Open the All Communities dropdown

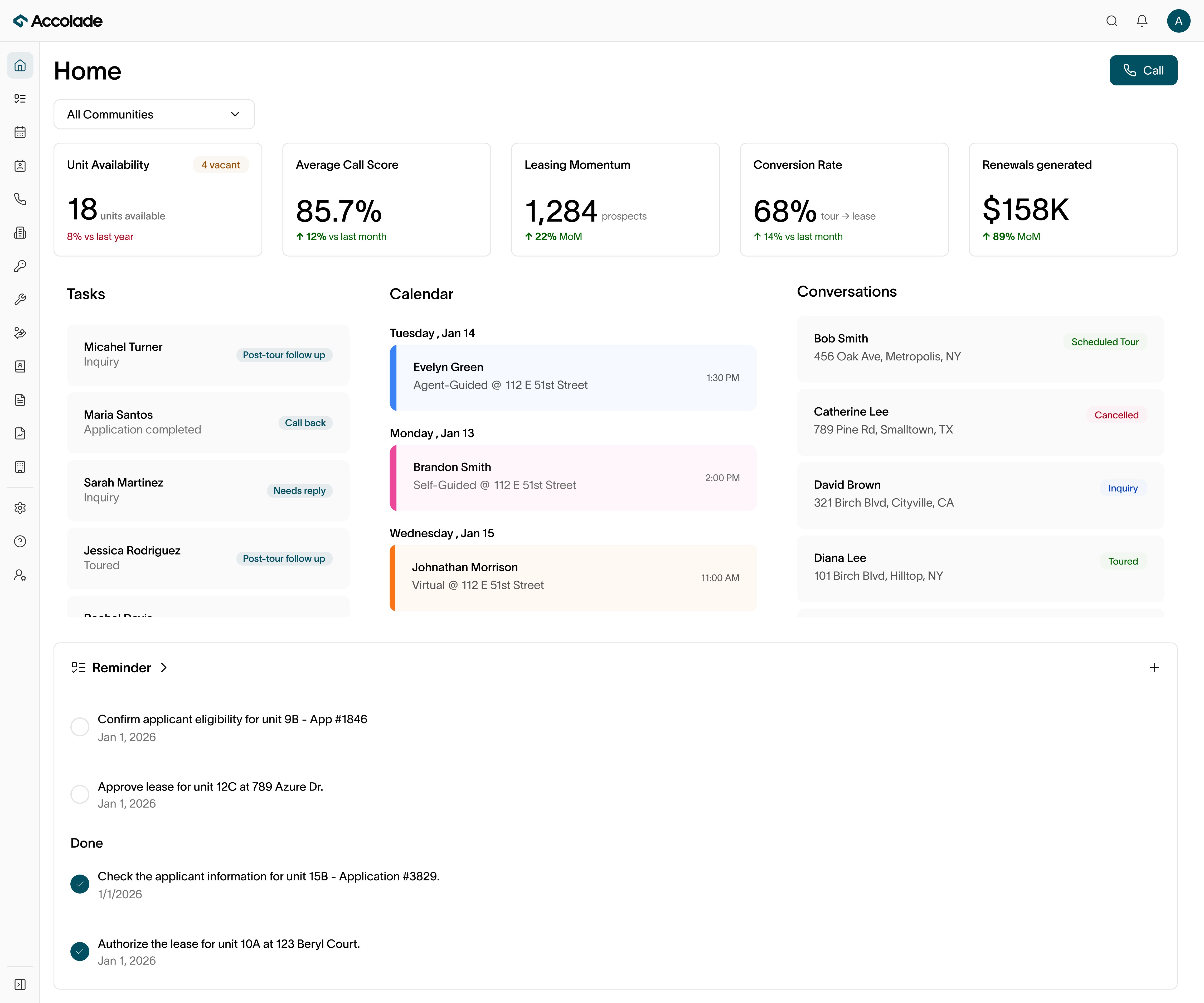154,114
